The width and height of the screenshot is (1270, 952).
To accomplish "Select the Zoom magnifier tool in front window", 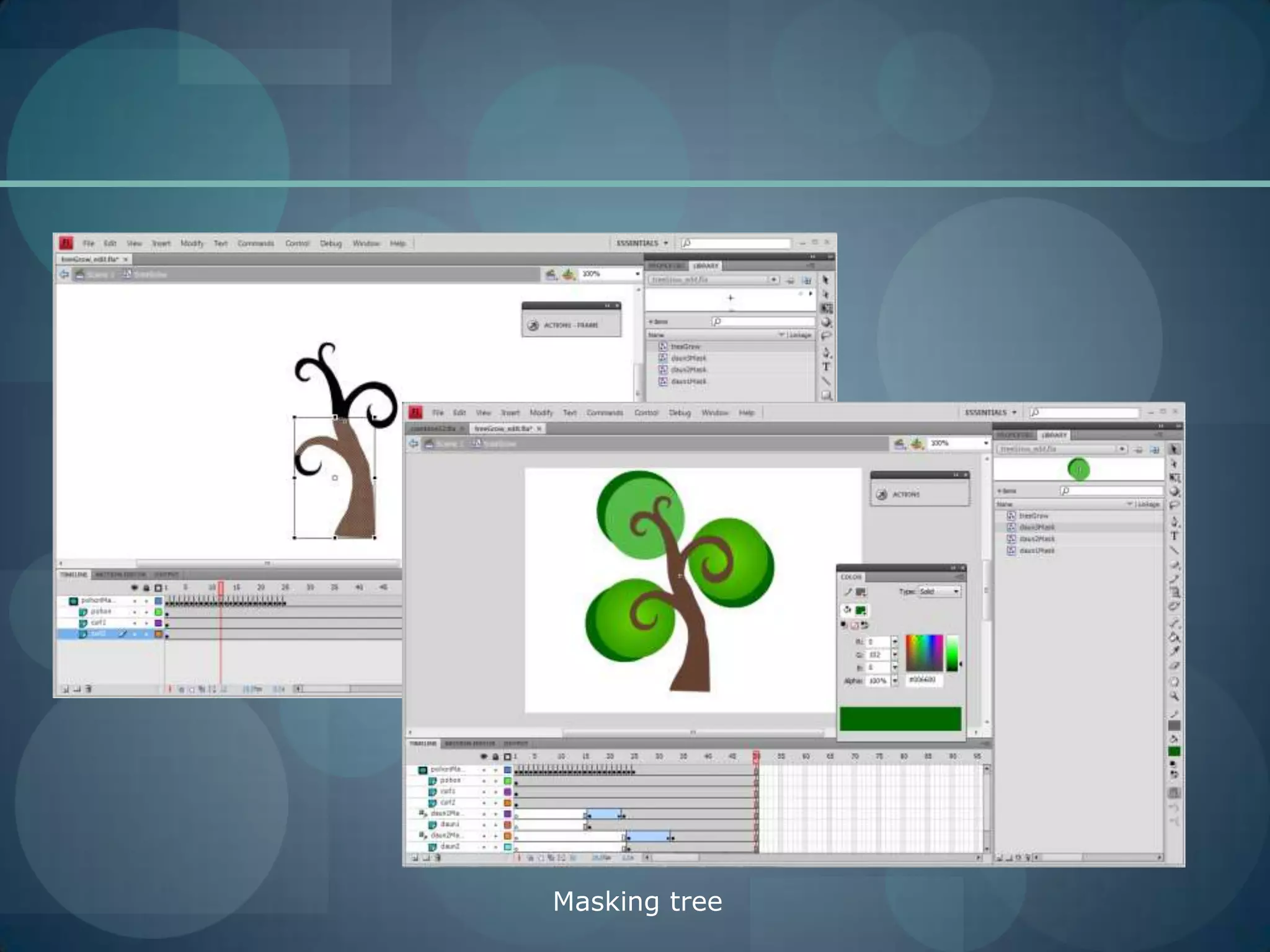I will [x=1174, y=697].
